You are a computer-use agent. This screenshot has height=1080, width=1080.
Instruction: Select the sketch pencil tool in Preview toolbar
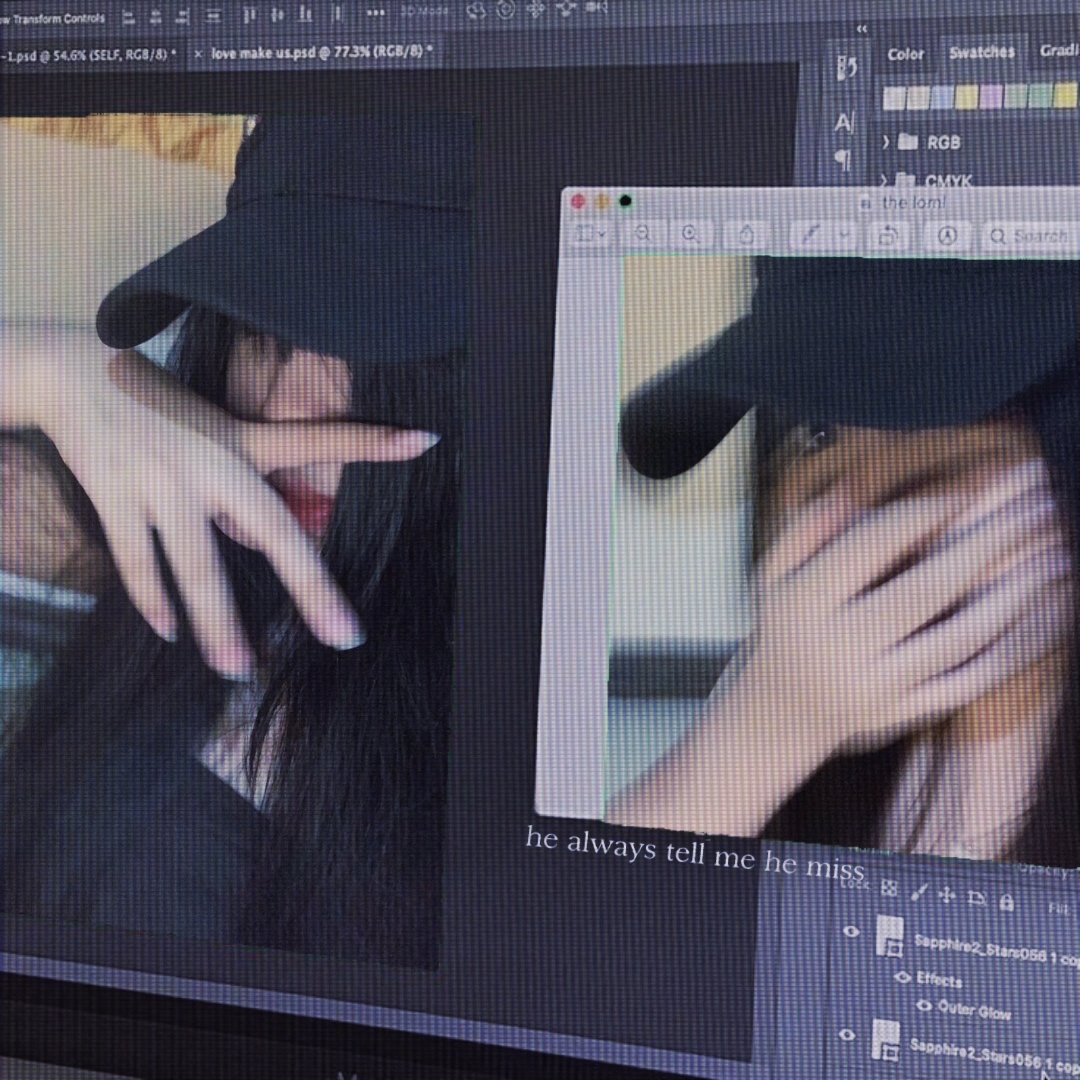[813, 233]
